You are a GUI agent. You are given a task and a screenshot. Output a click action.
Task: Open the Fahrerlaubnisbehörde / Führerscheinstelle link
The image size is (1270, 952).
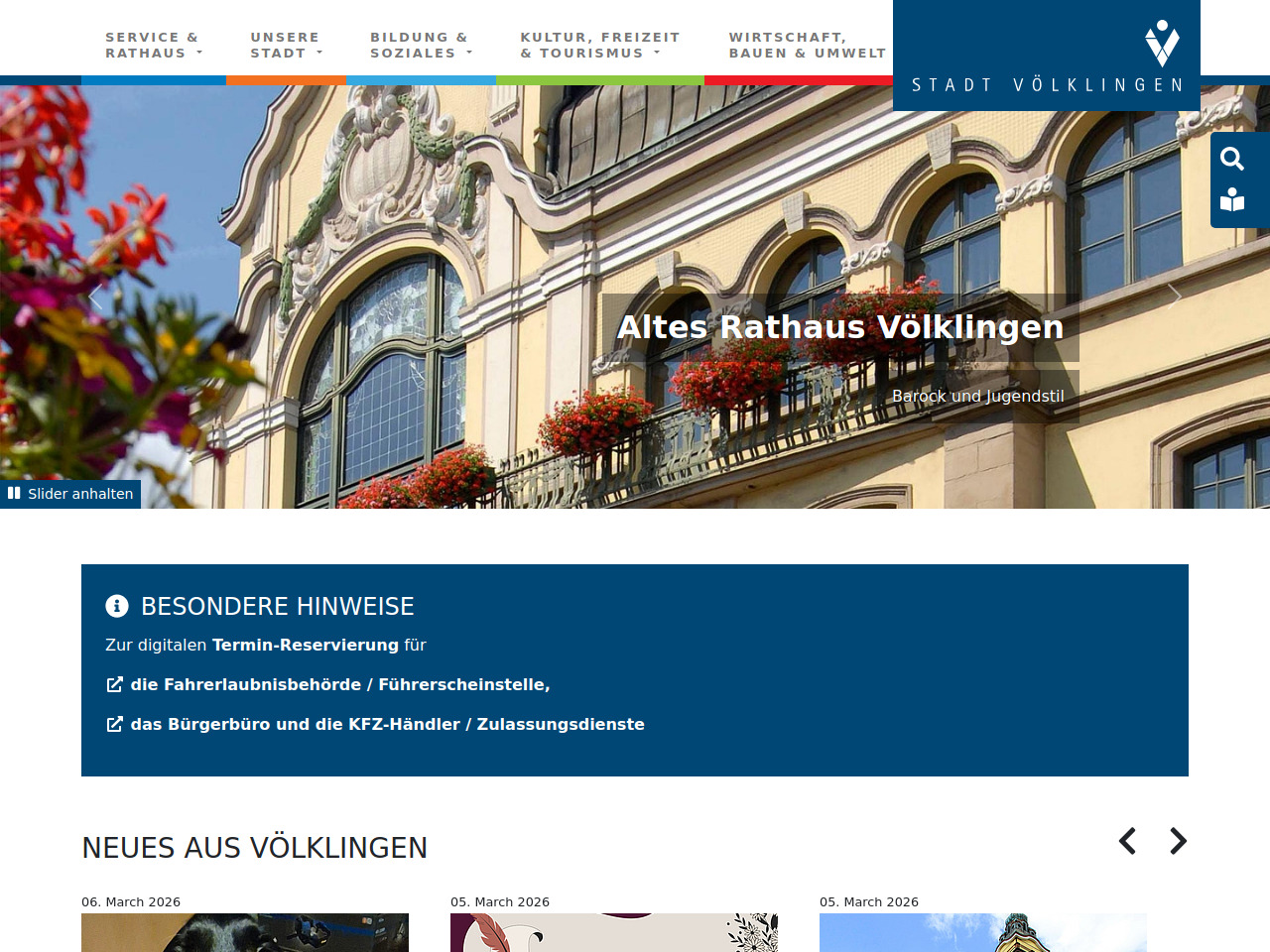point(339,684)
